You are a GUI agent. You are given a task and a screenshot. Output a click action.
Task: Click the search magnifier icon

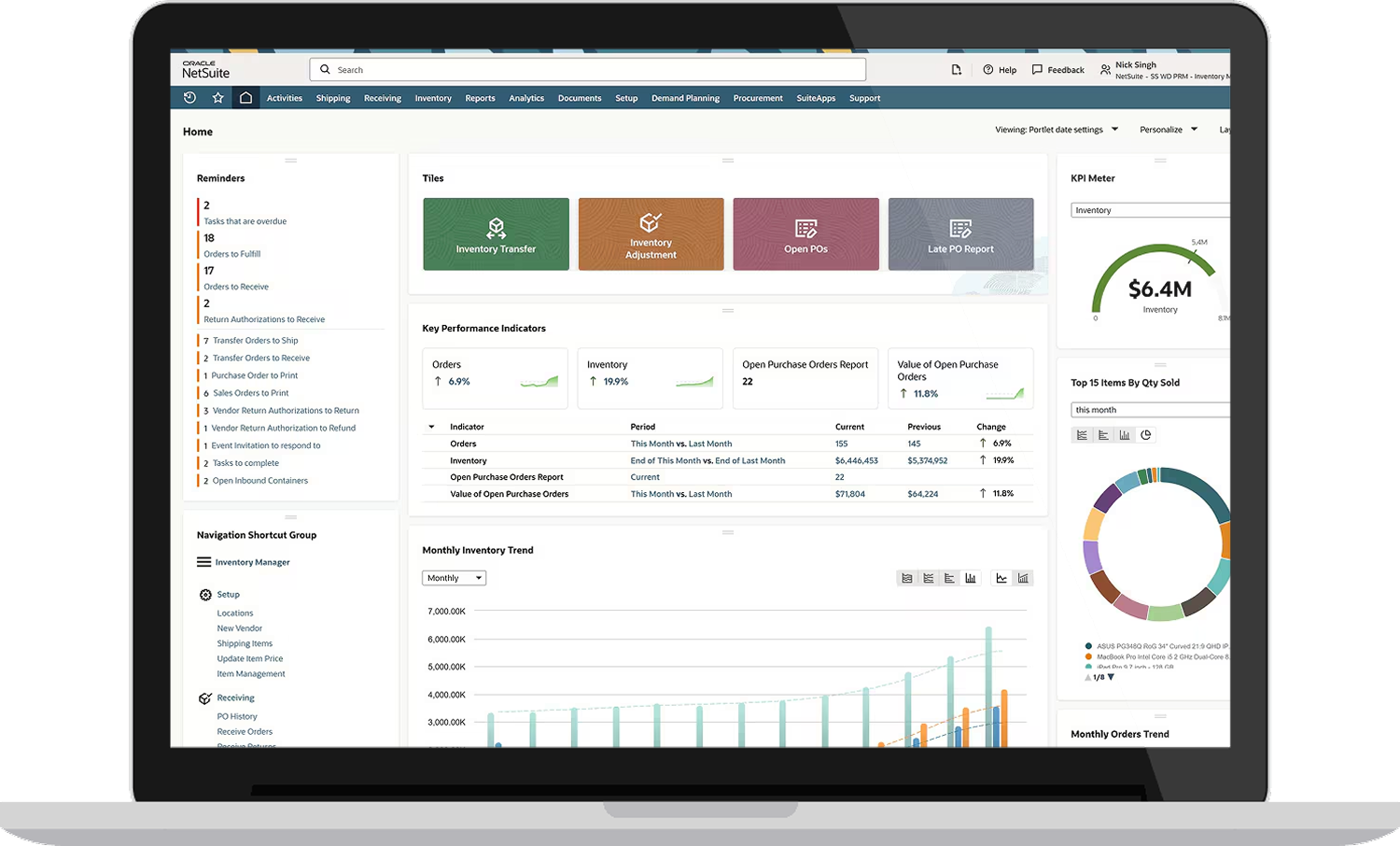click(324, 69)
